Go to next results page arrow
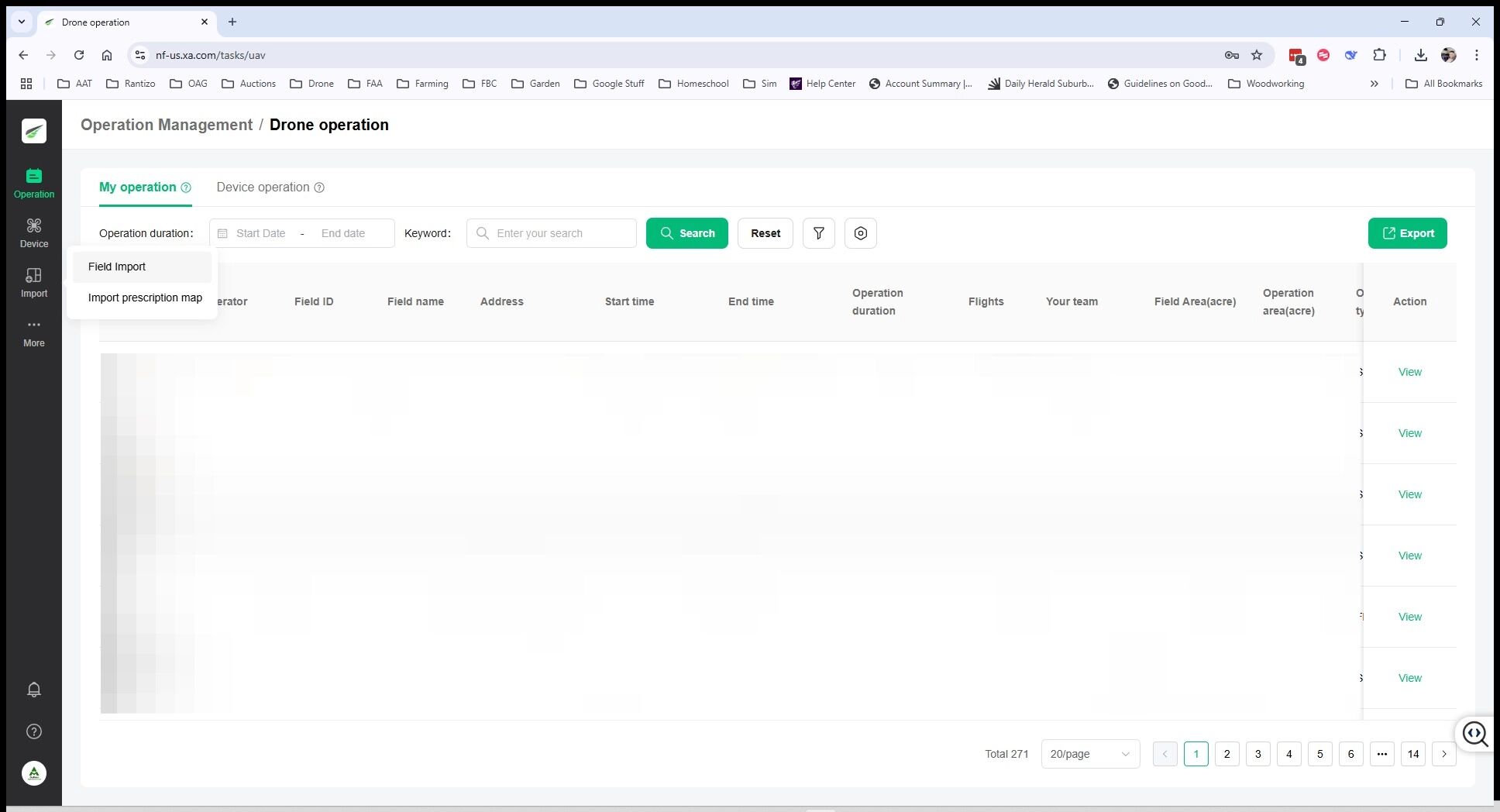Image resolution: width=1500 pixels, height=812 pixels. (1444, 754)
